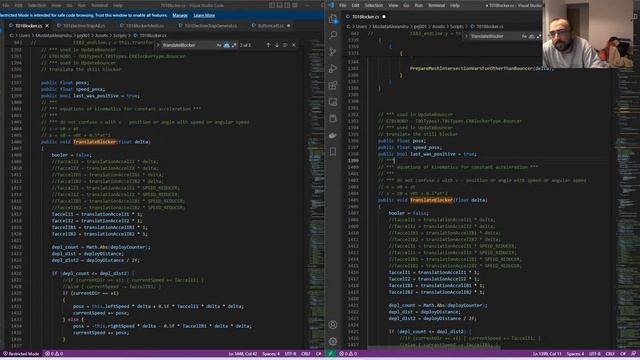Toggle Regular Expression in right window find widget
Viewport: 640px width, 360px height.
pos(539,36)
